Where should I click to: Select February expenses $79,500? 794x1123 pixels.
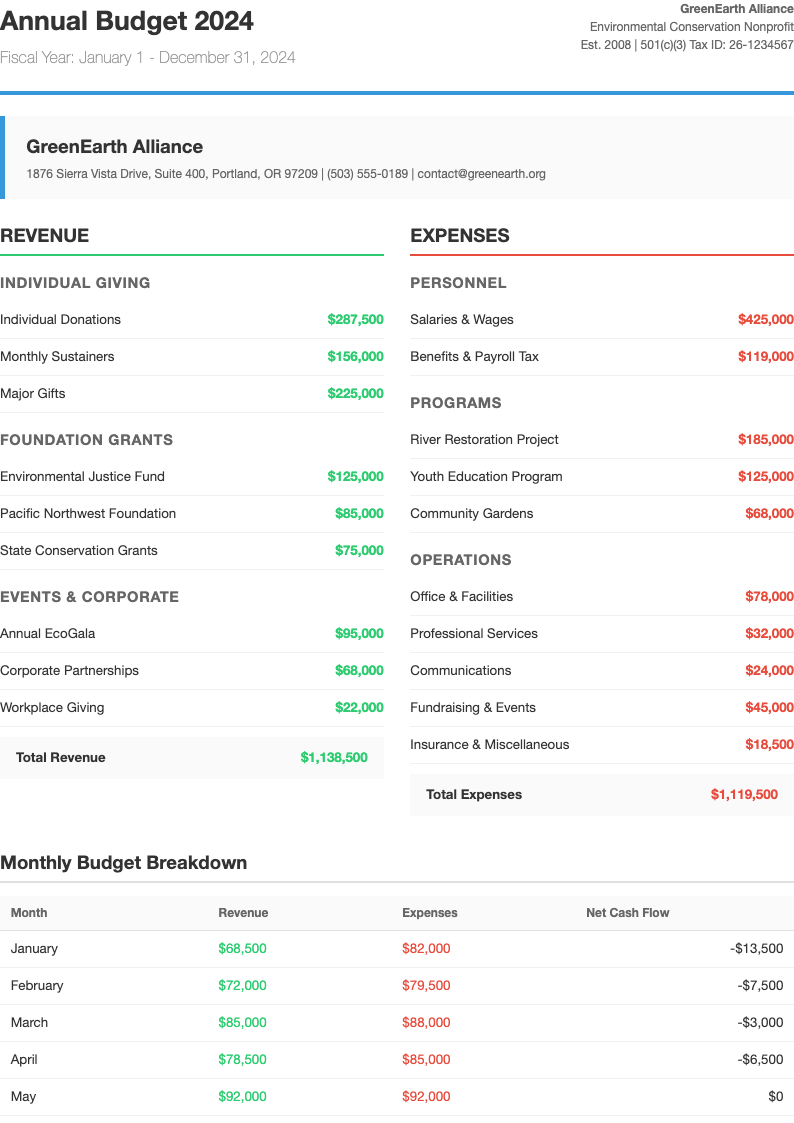pyautogui.click(x=426, y=985)
